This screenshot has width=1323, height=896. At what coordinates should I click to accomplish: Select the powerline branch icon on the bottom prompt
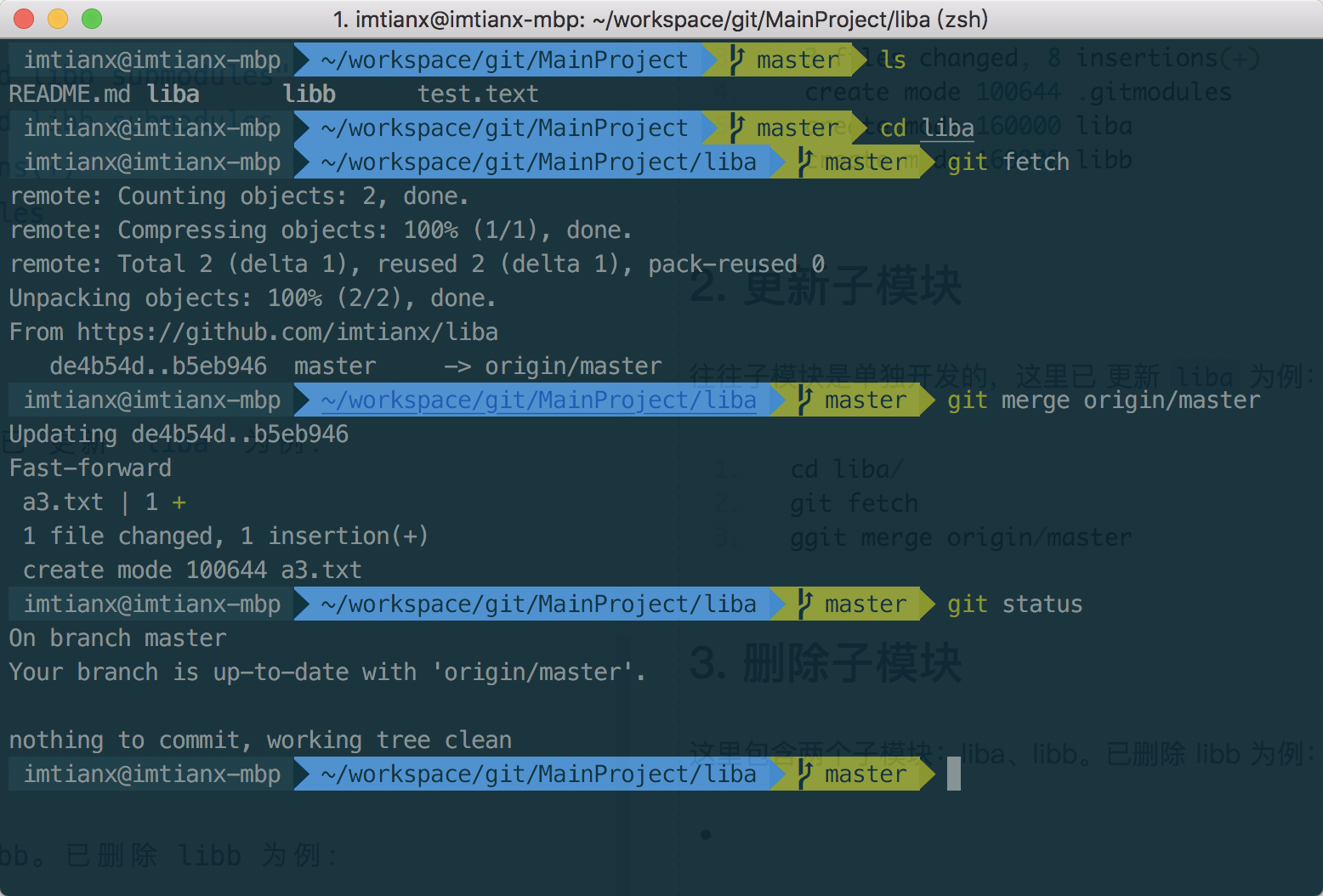click(806, 774)
